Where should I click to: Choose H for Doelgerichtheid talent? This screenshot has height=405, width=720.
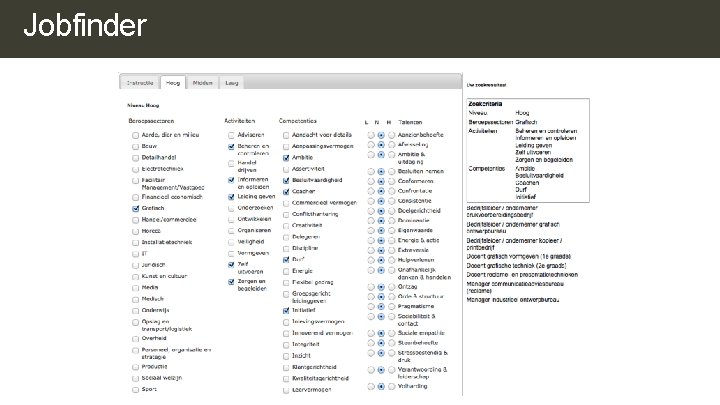point(391,211)
